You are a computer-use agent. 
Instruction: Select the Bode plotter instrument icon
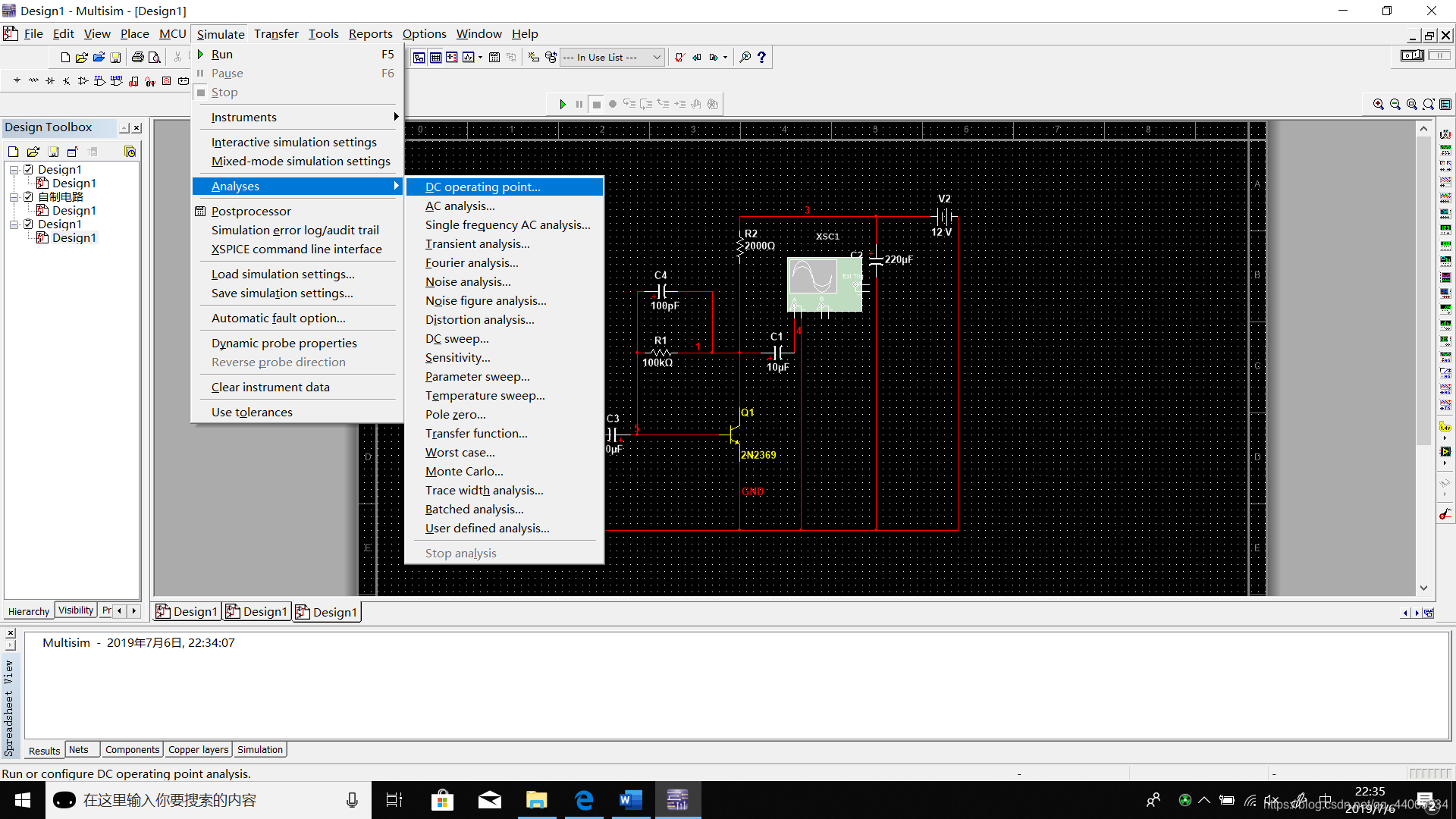pos(1445,214)
